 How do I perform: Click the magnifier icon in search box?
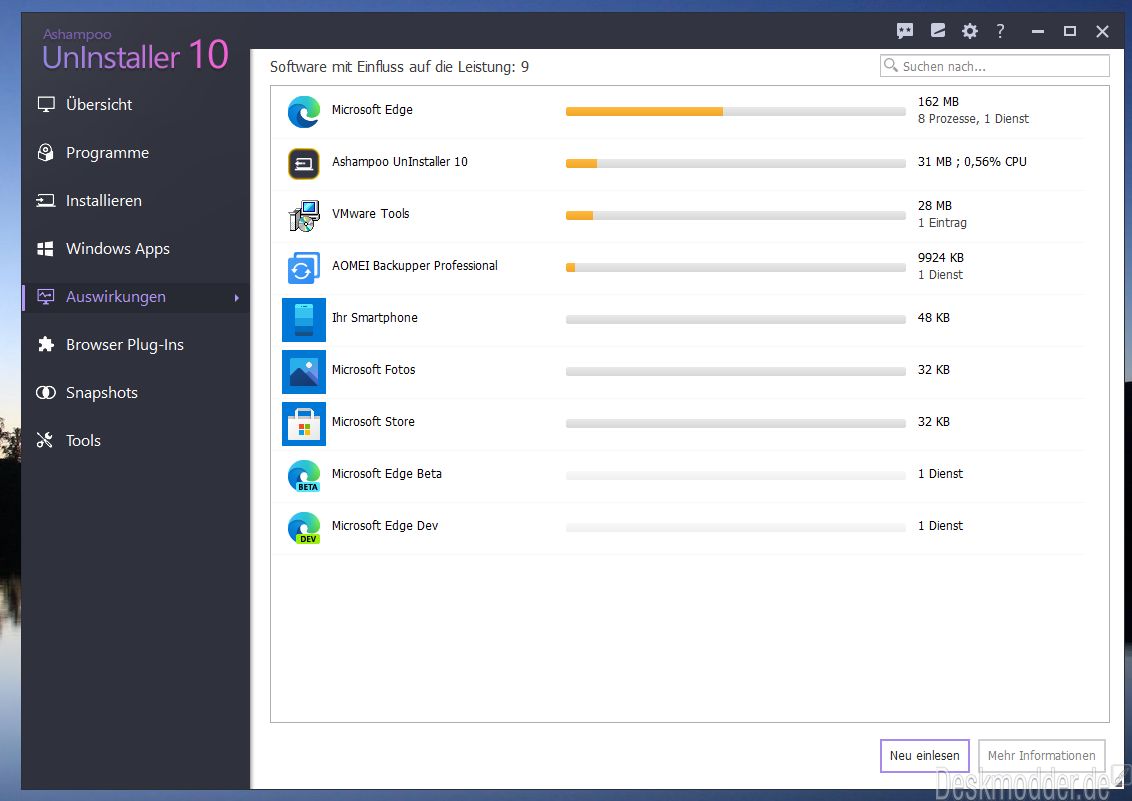click(891, 66)
